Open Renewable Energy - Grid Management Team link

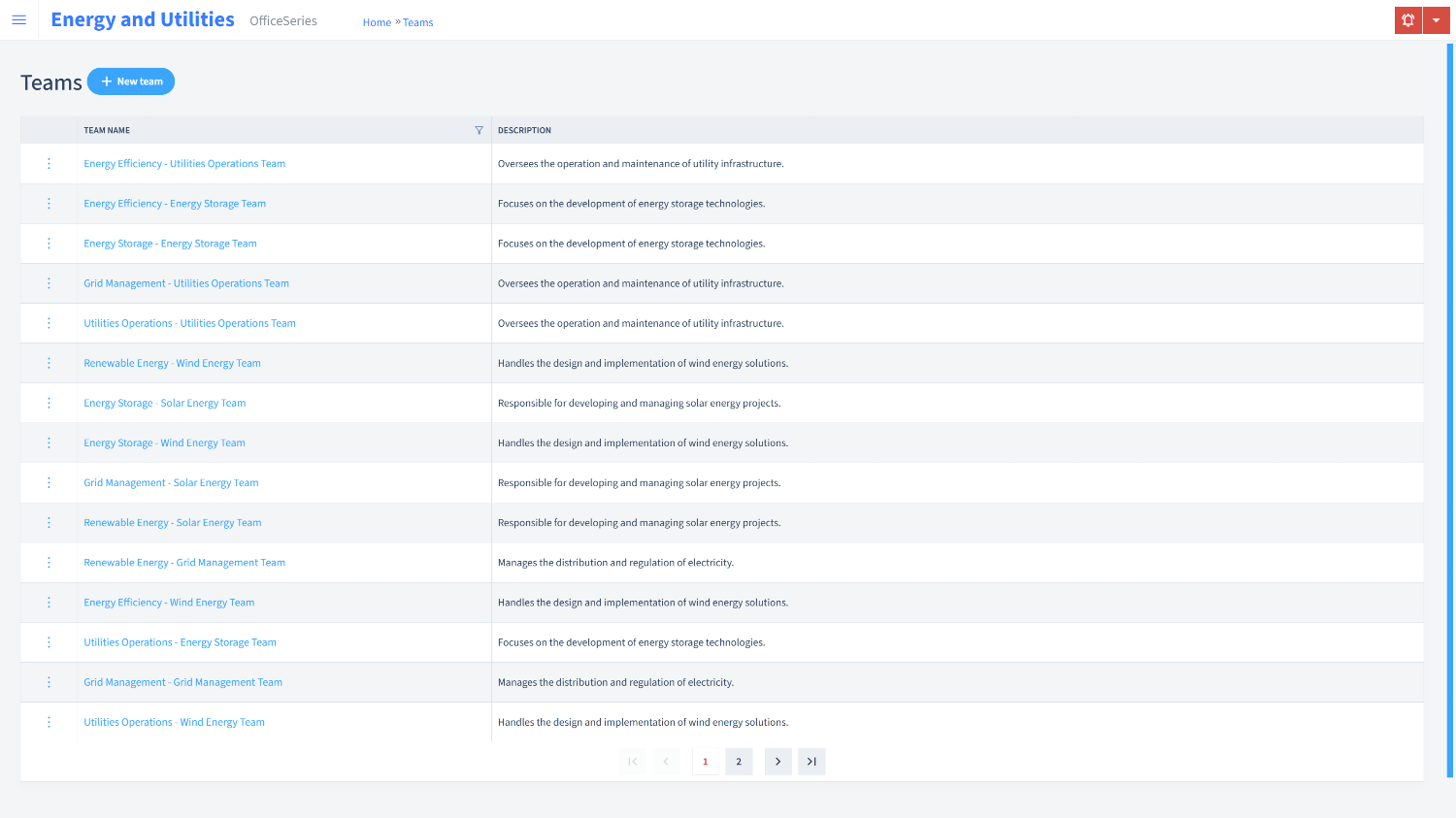184,563
